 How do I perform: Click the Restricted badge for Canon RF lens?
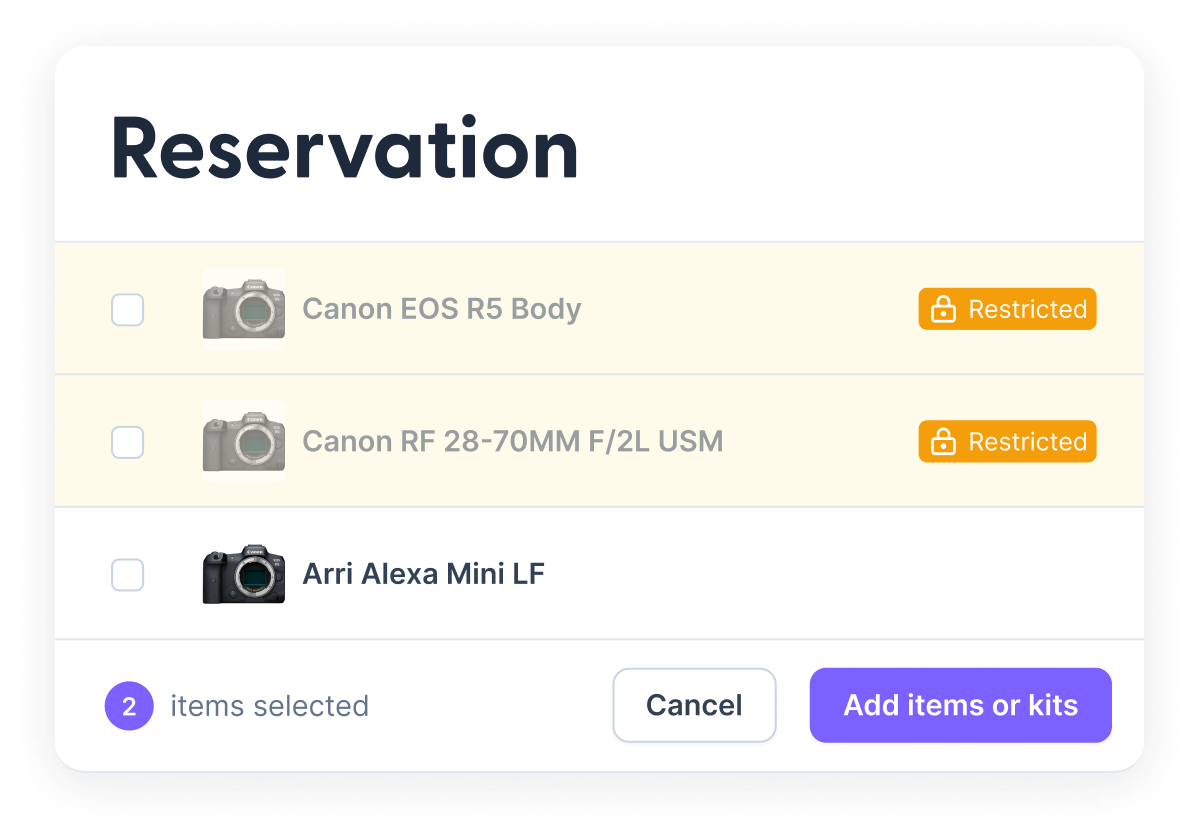tap(1007, 441)
